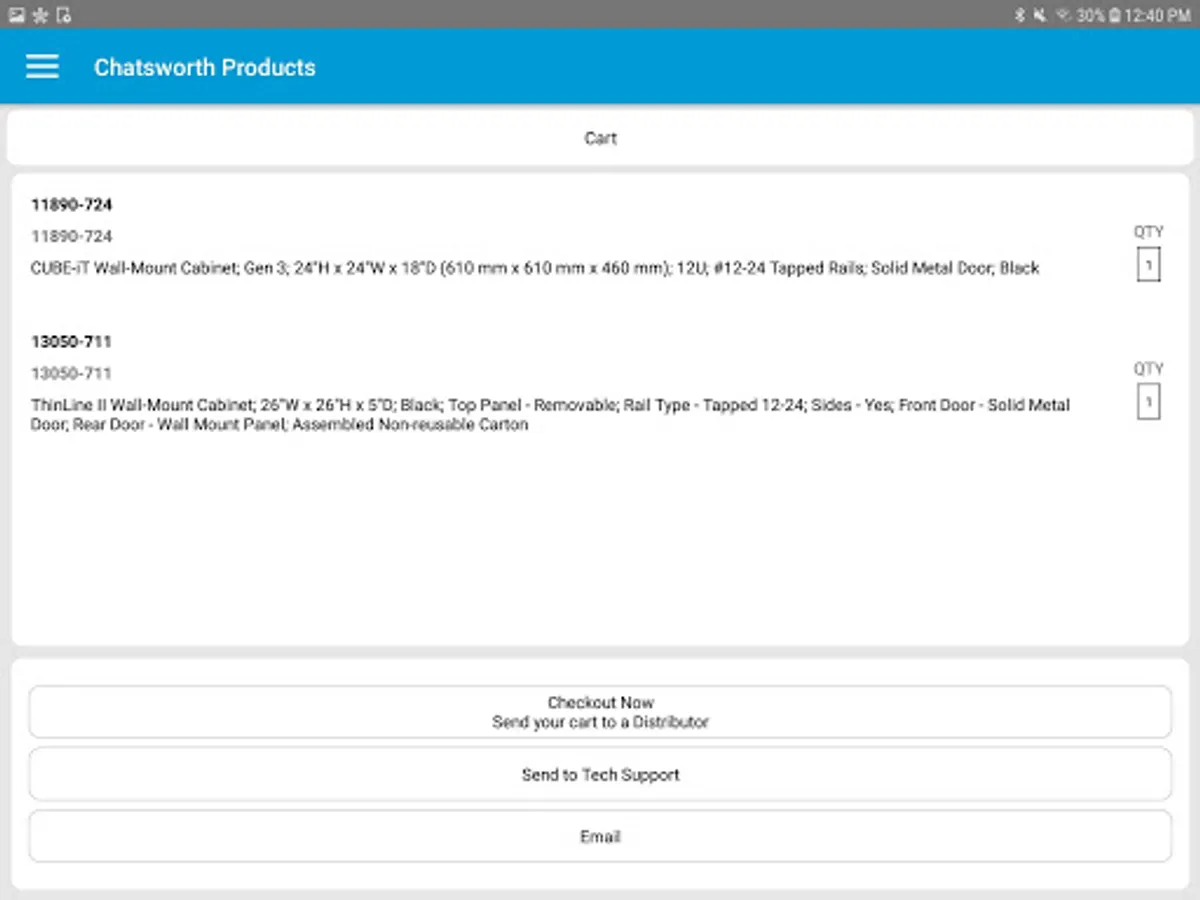This screenshot has height=900, width=1200.
Task: Tap the Chatsworth Products title
Action: tap(204, 67)
